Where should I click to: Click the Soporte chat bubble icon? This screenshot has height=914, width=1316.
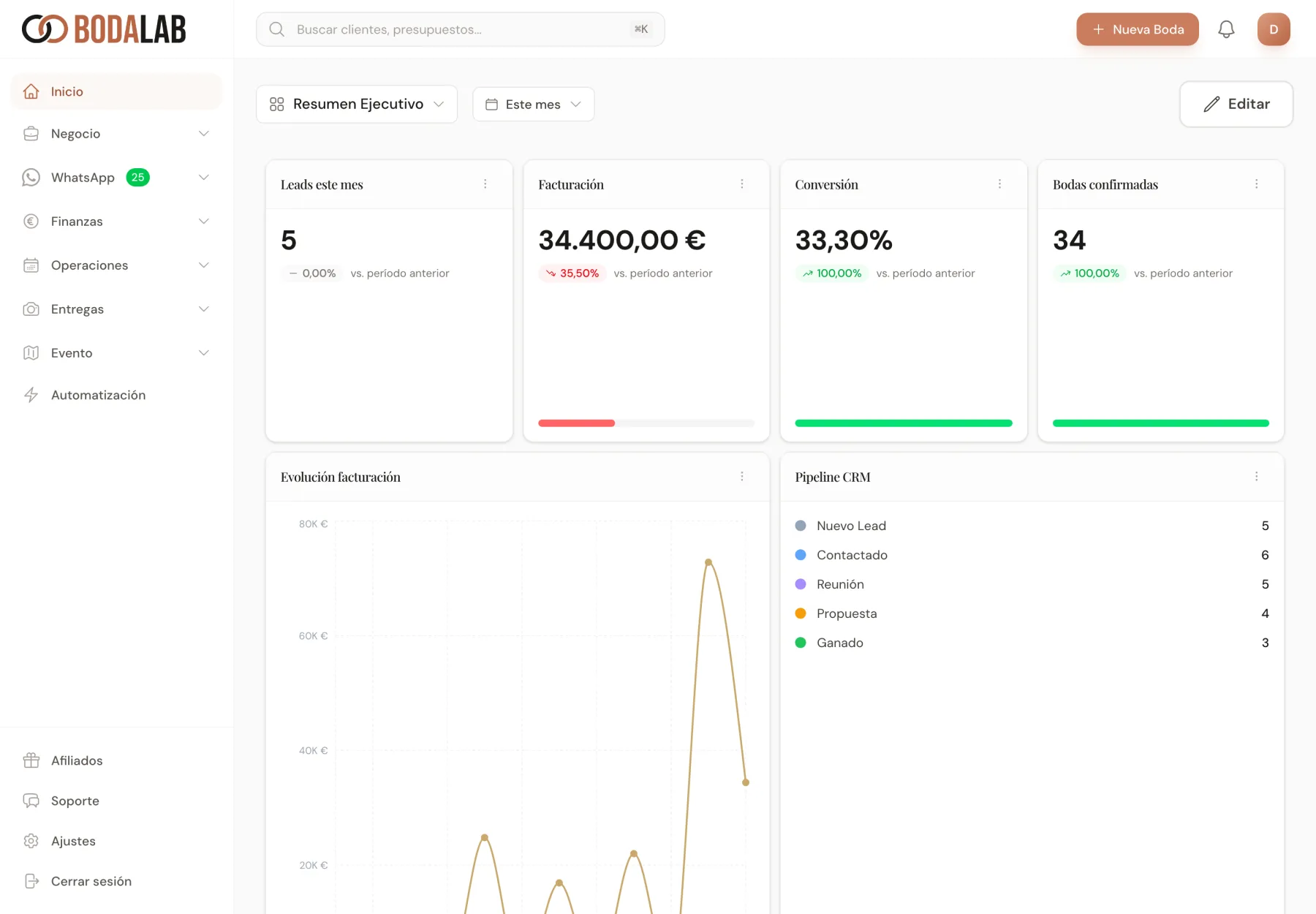click(x=31, y=801)
